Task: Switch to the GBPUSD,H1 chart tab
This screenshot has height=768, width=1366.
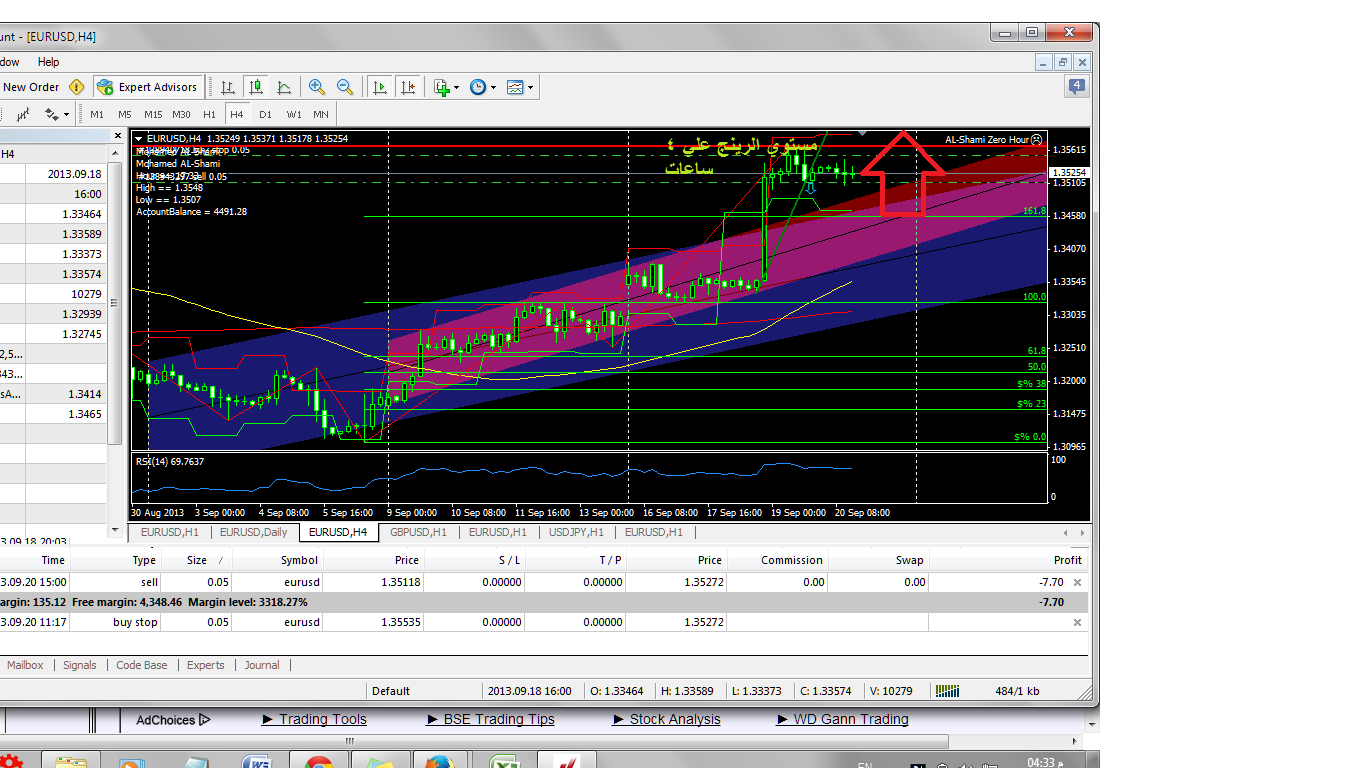Action: coord(418,532)
